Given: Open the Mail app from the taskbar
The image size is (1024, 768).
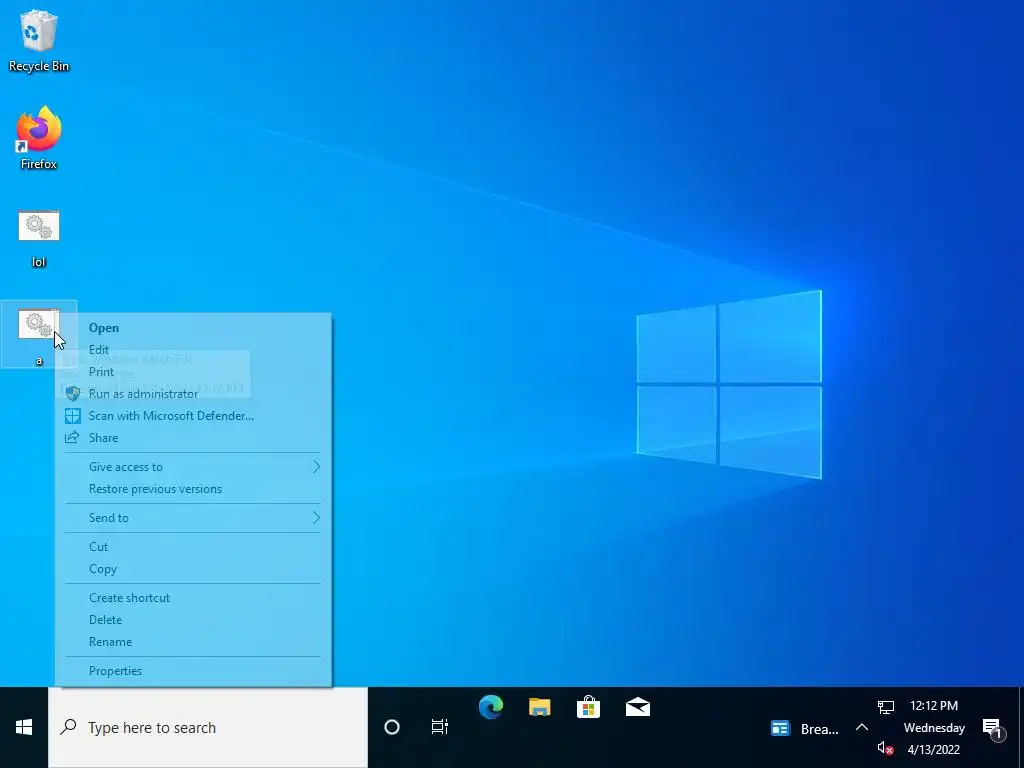Looking at the screenshot, I should coord(638,707).
